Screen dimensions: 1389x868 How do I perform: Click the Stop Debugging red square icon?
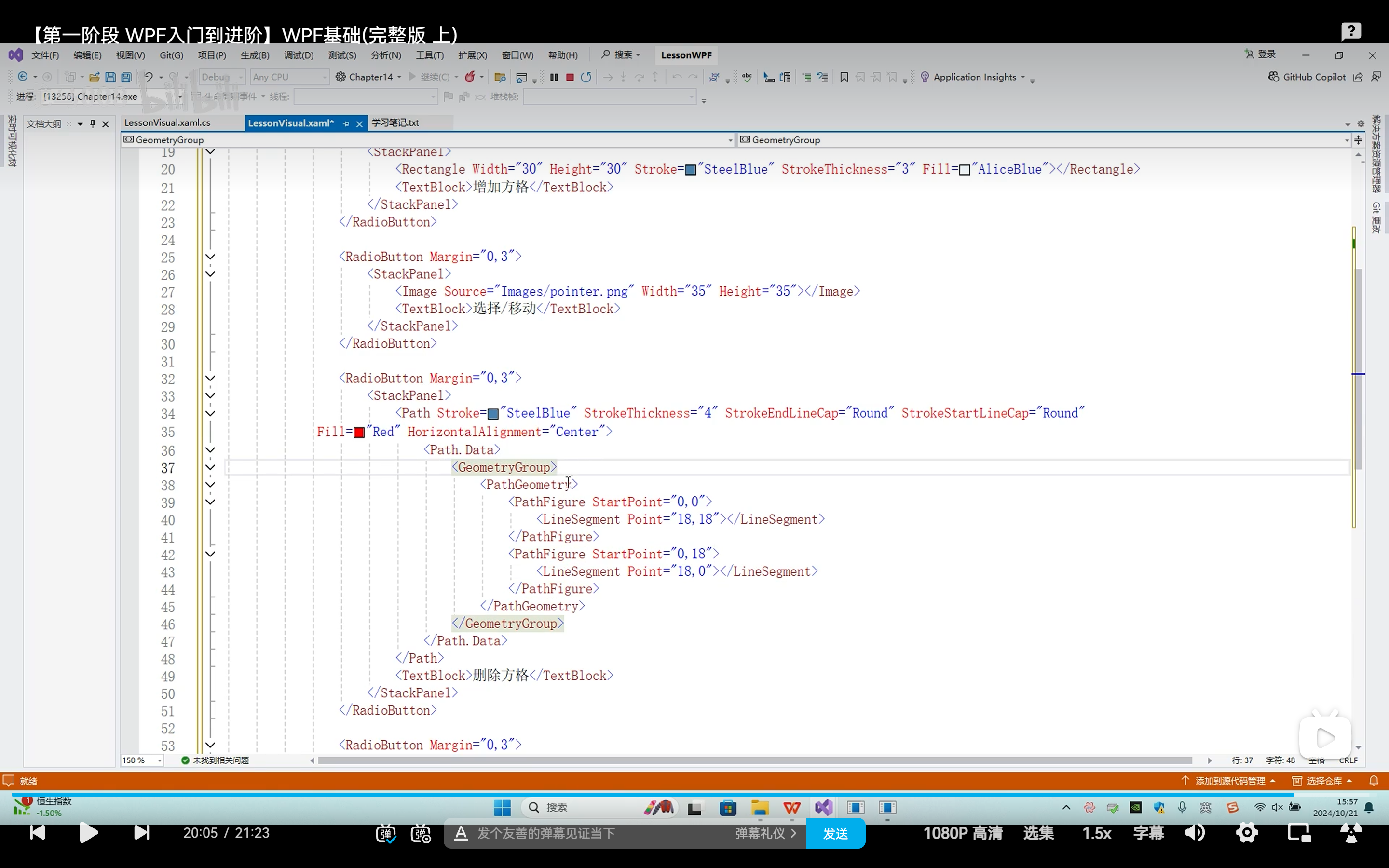pos(570,77)
